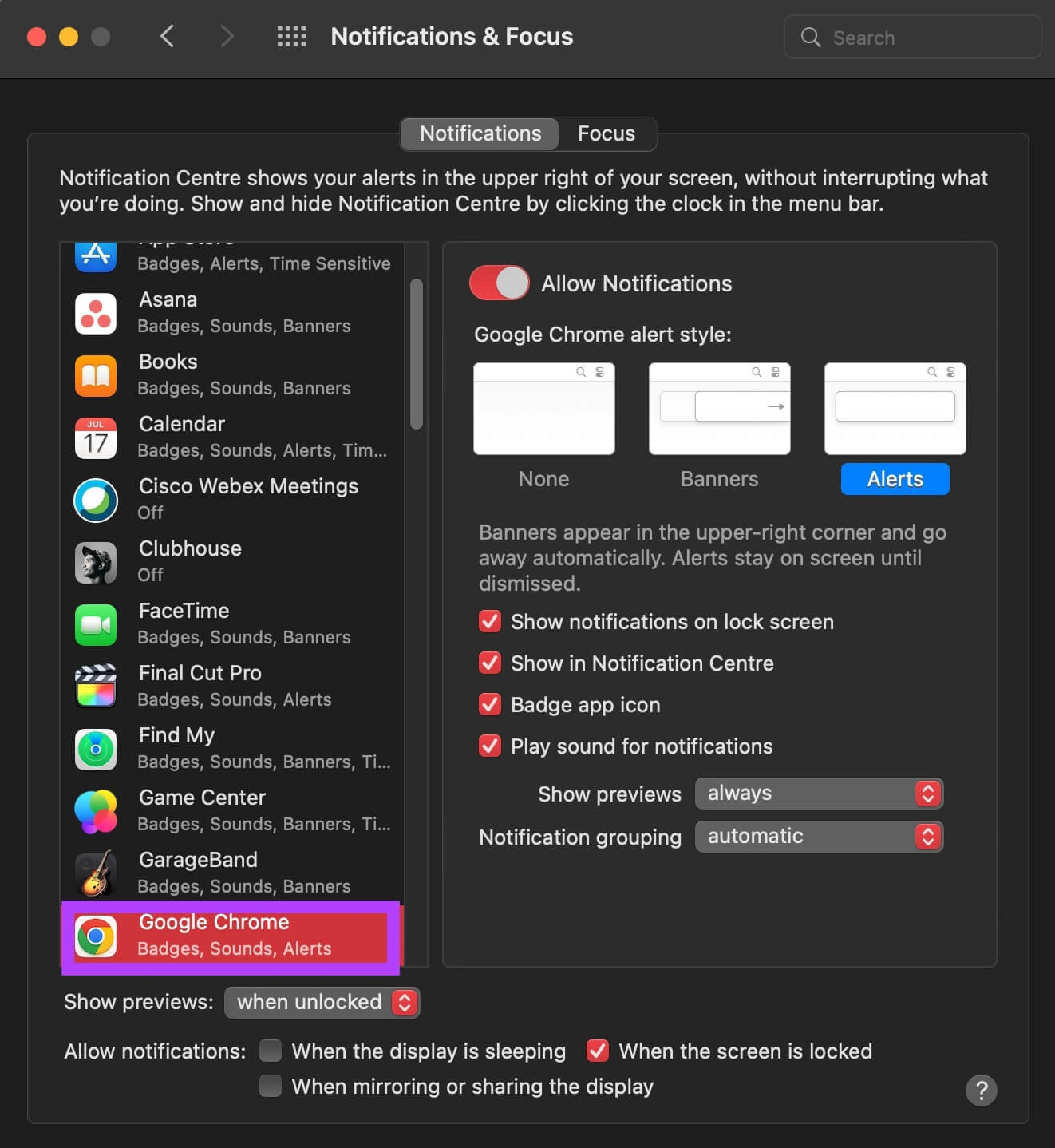Viewport: 1055px width, 1148px height.
Task: Select Final Cut Pro in the list
Action: pyautogui.click(x=232, y=687)
